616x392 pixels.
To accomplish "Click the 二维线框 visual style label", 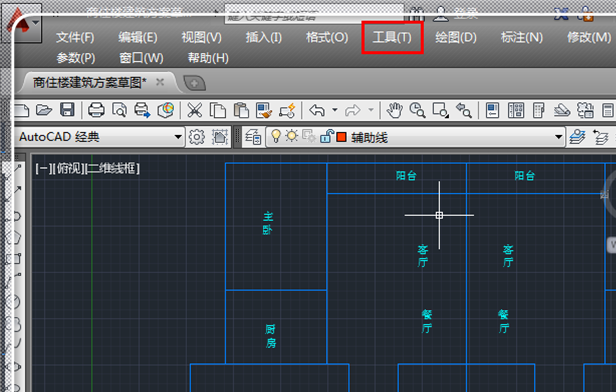I will click(x=111, y=169).
